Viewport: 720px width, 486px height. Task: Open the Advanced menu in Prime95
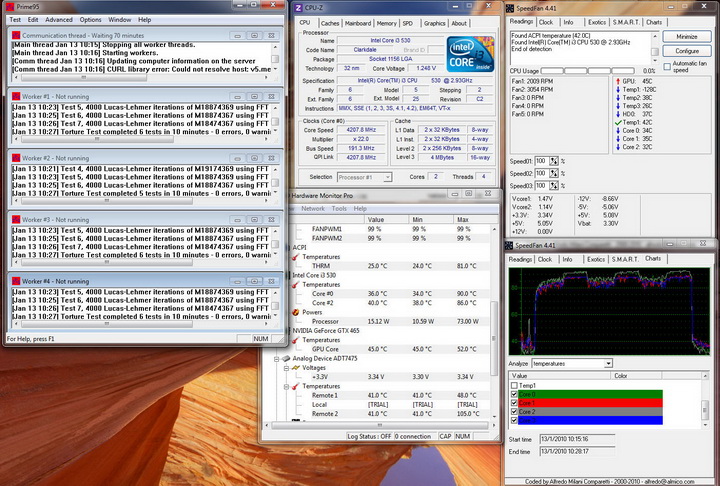58,19
